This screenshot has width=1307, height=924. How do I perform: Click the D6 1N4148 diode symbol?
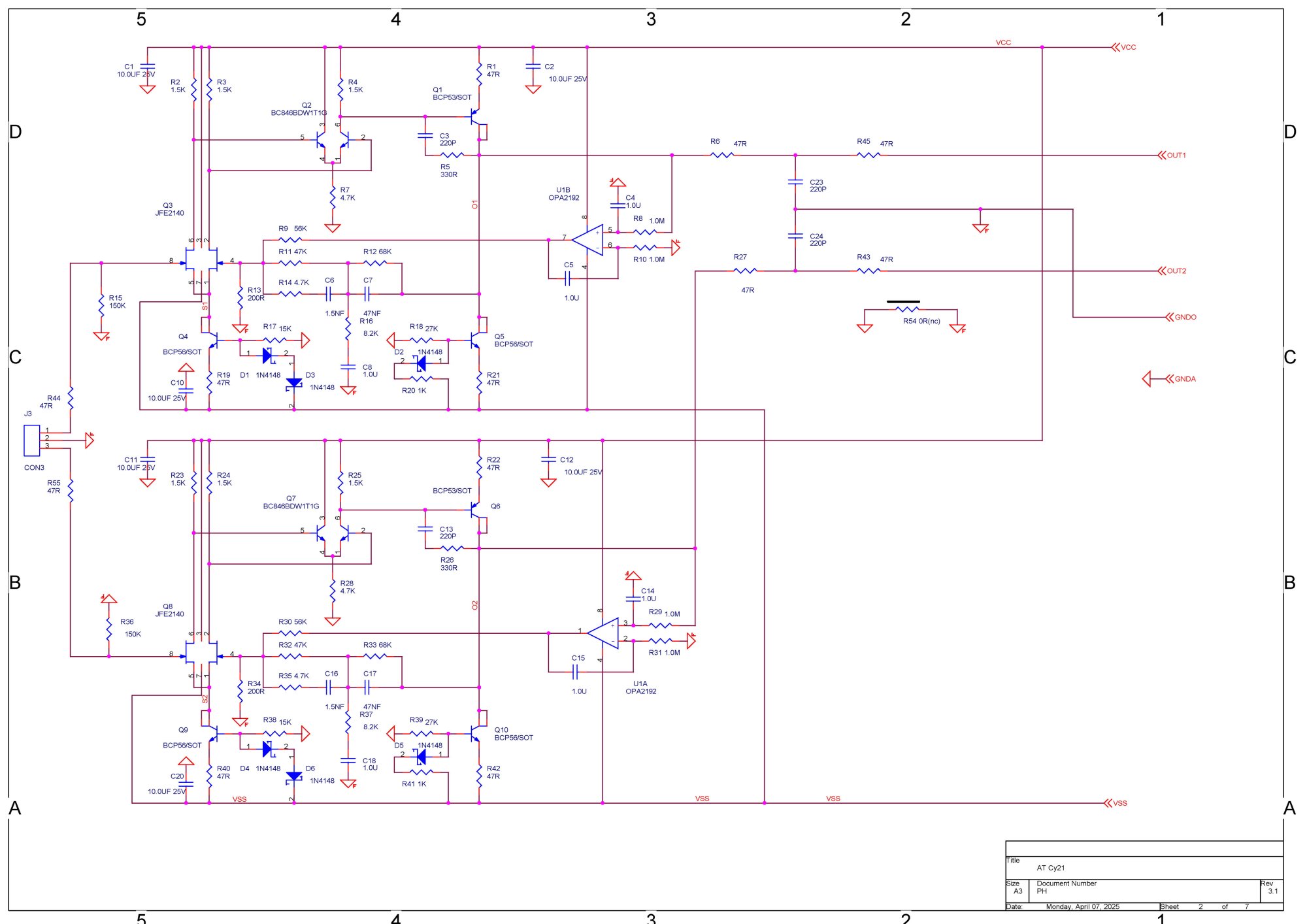tap(294, 776)
